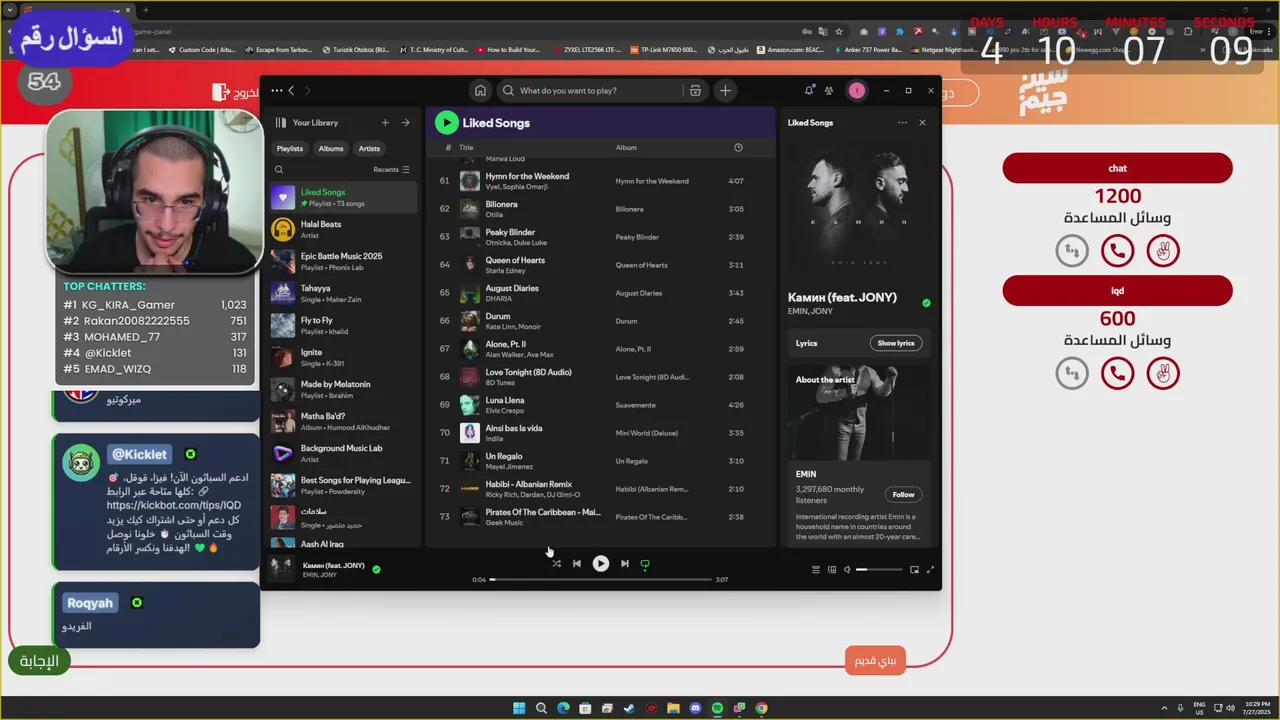Image resolution: width=1280 pixels, height=720 pixels.
Task: Click the orange بناي قديم button
Action: 875,660
